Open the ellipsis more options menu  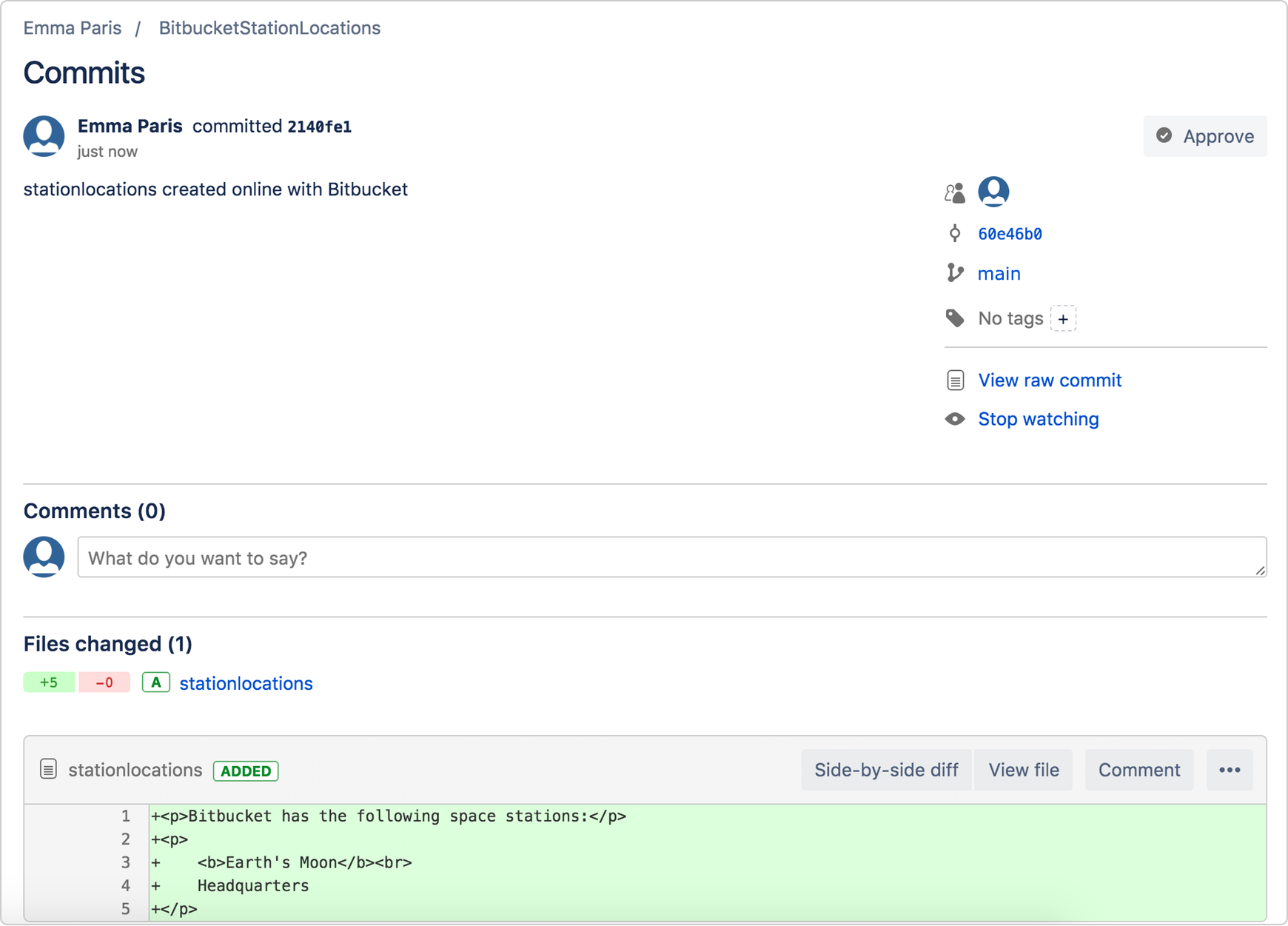point(1230,770)
